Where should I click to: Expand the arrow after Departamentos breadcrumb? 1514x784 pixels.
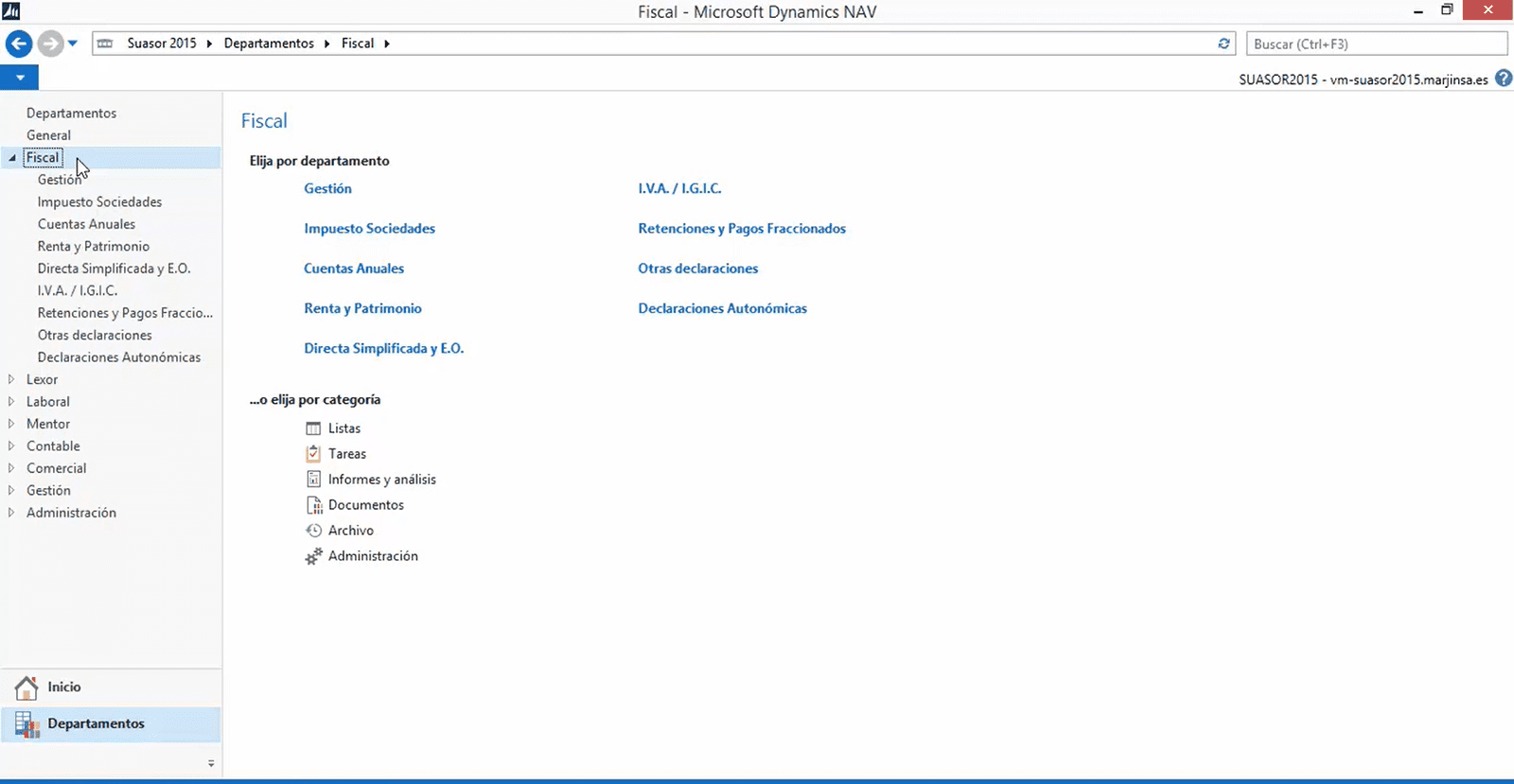click(326, 44)
